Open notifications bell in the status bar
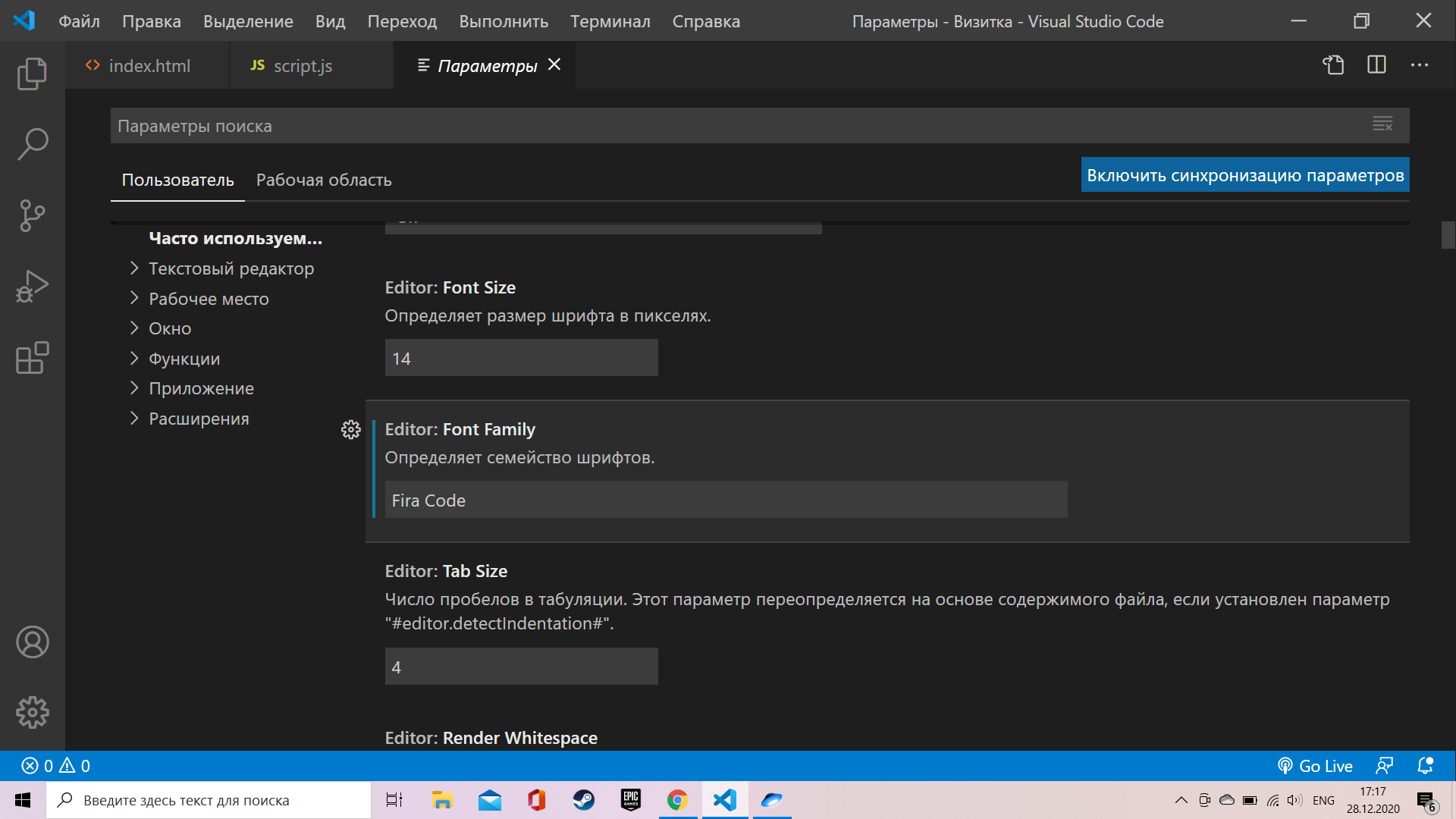The width and height of the screenshot is (1456, 819). click(1426, 766)
